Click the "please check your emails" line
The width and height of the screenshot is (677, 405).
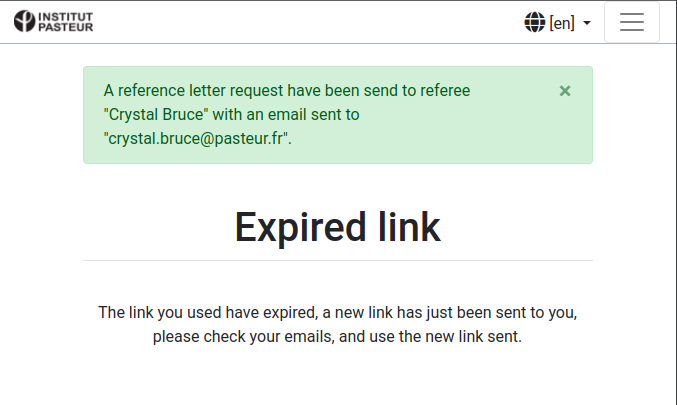coord(243,337)
